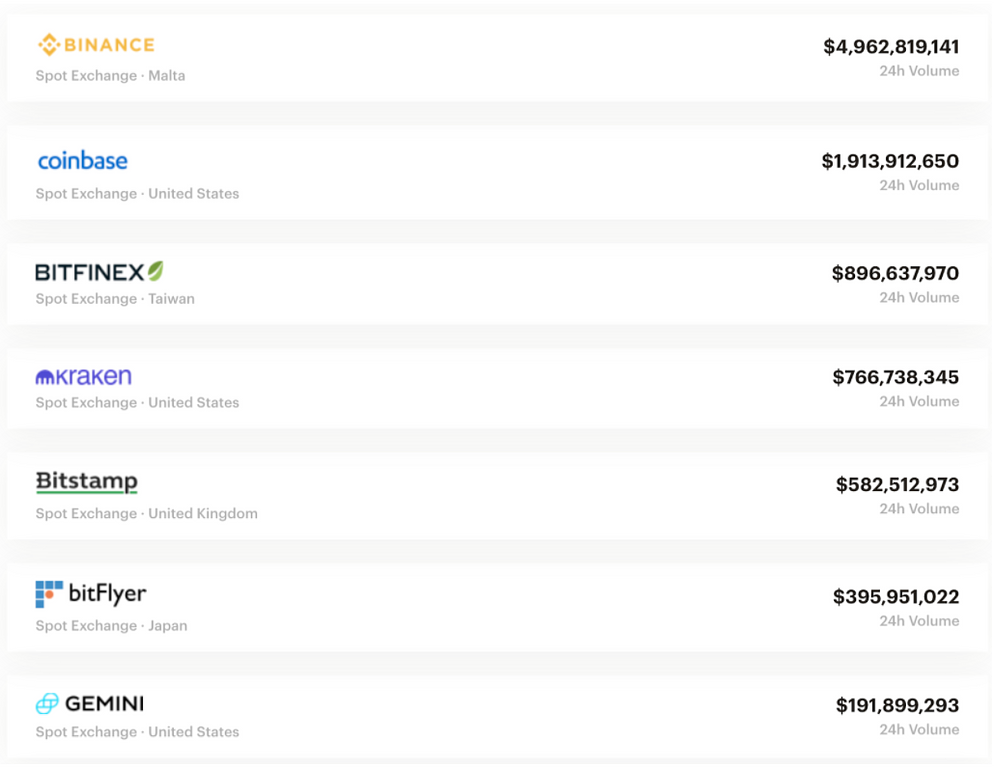The height and width of the screenshot is (768, 996).
Task: Click Gemini's $191,899,293 volume value
Action: pos(897,706)
